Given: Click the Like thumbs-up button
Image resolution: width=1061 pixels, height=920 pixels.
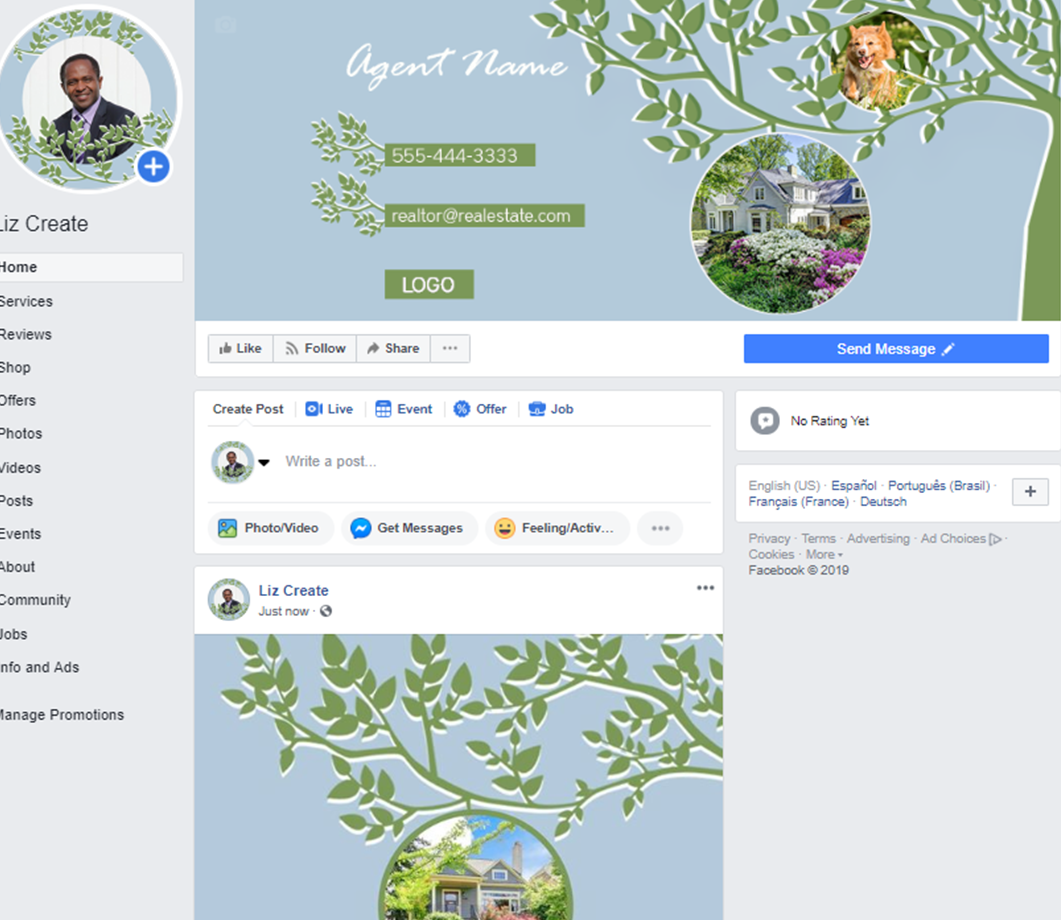Looking at the screenshot, I should tap(240, 348).
